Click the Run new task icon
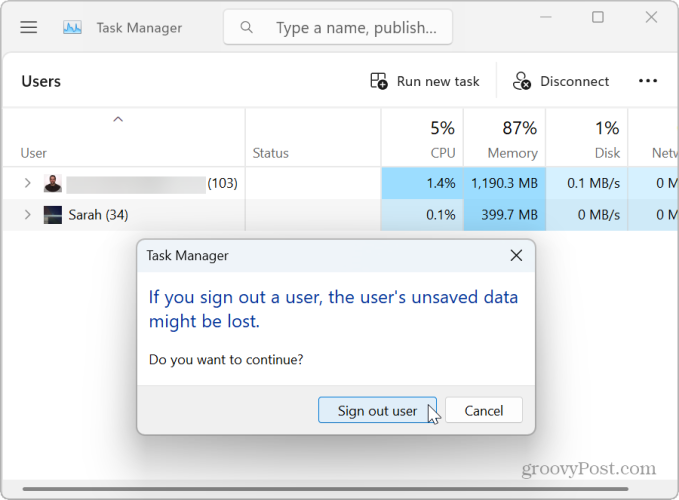This screenshot has height=500, width=679. (x=378, y=81)
